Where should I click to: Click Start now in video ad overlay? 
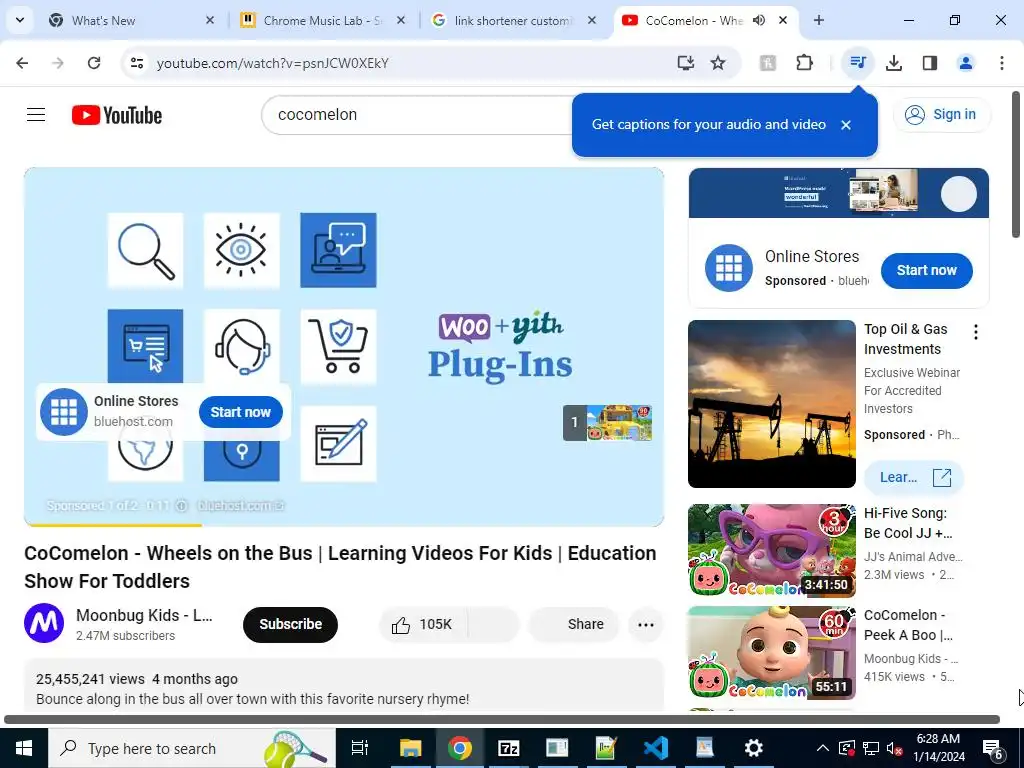coord(240,412)
